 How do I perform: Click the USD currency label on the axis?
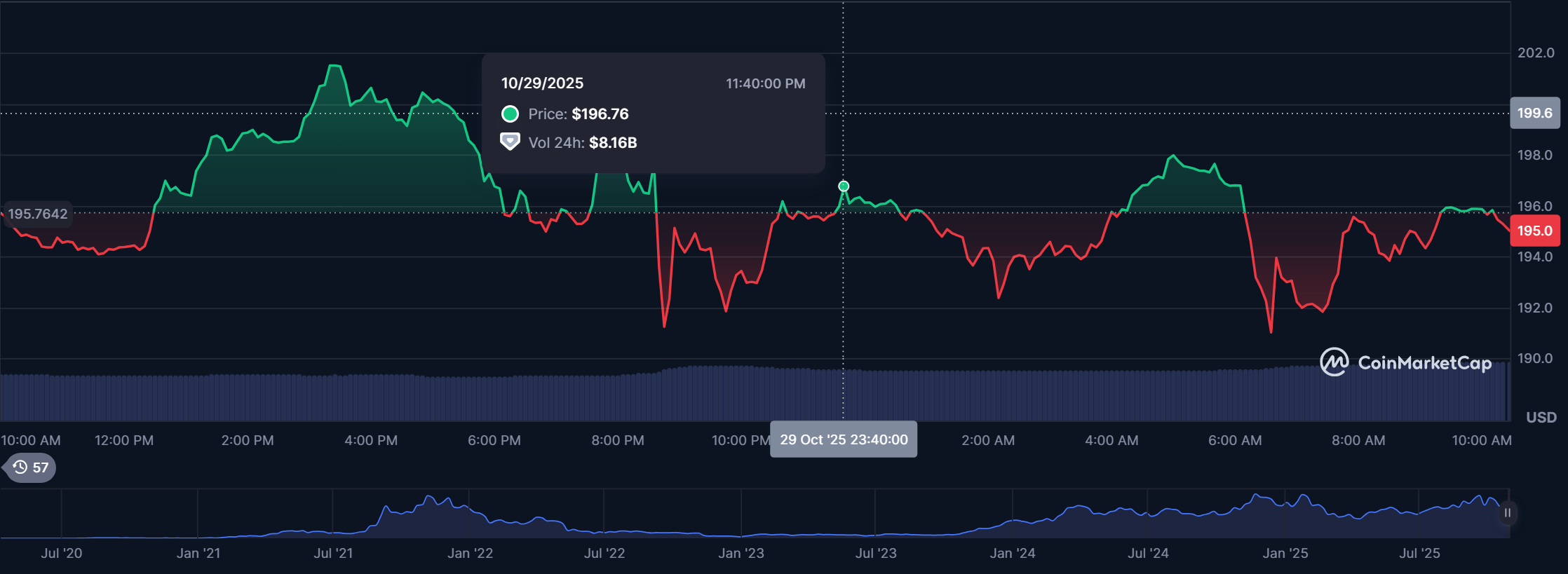point(1541,417)
